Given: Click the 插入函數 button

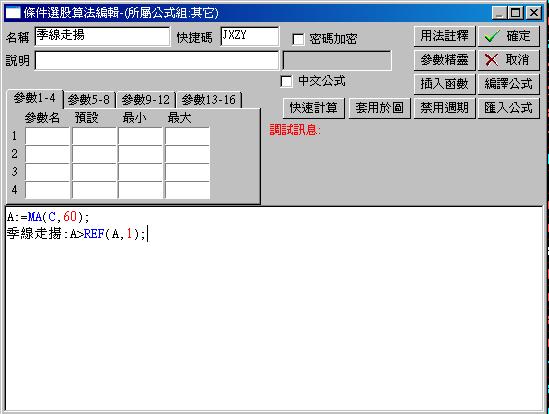Looking at the screenshot, I should click(x=444, y=84).
